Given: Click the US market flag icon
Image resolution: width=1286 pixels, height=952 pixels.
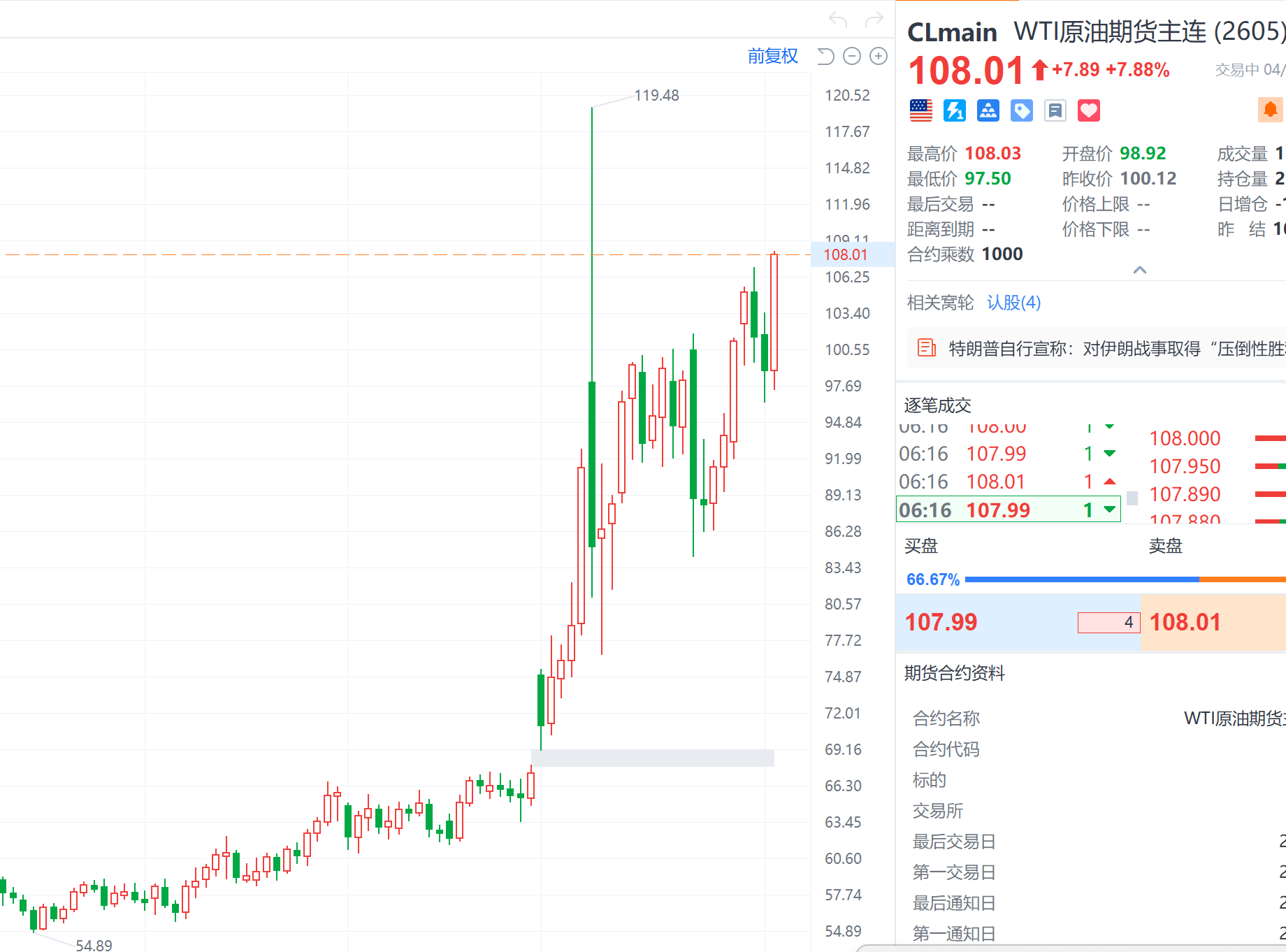Looking at the screenshot, I should (x=920, y=110).
